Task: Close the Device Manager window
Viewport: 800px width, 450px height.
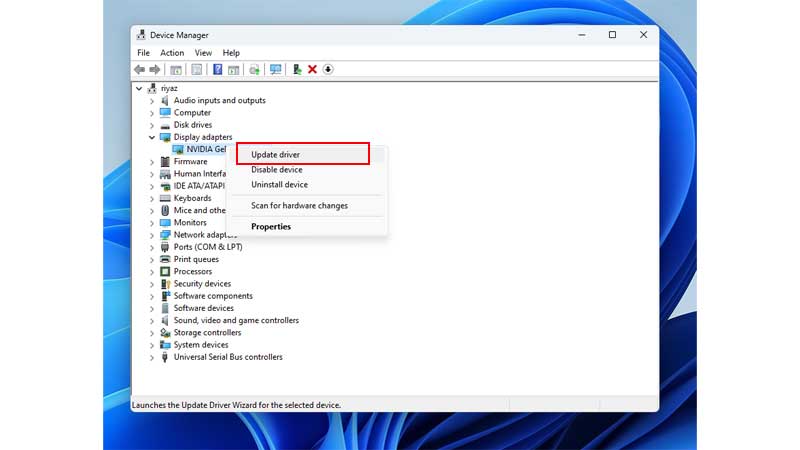Action: point(643,35)
